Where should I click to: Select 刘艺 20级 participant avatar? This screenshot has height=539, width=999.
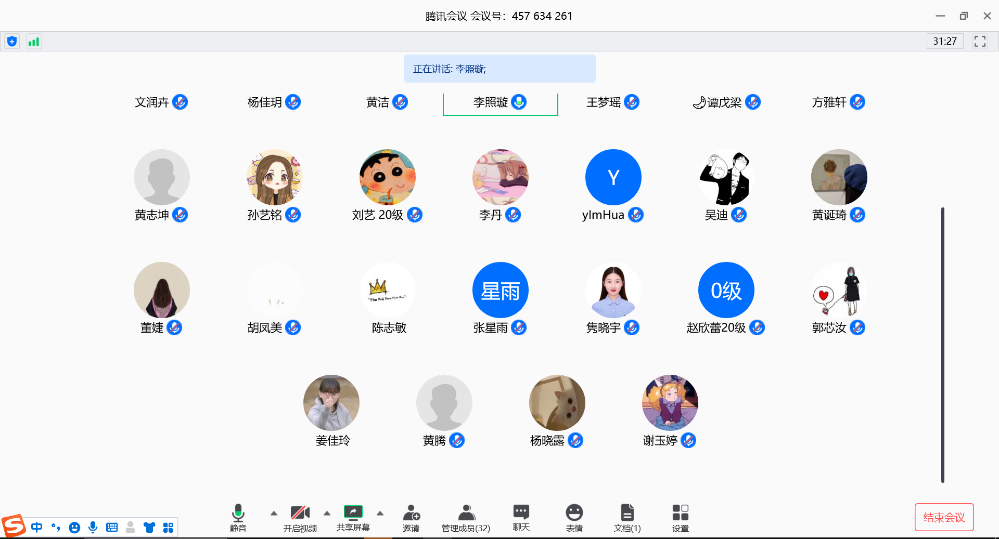point(387,178)
